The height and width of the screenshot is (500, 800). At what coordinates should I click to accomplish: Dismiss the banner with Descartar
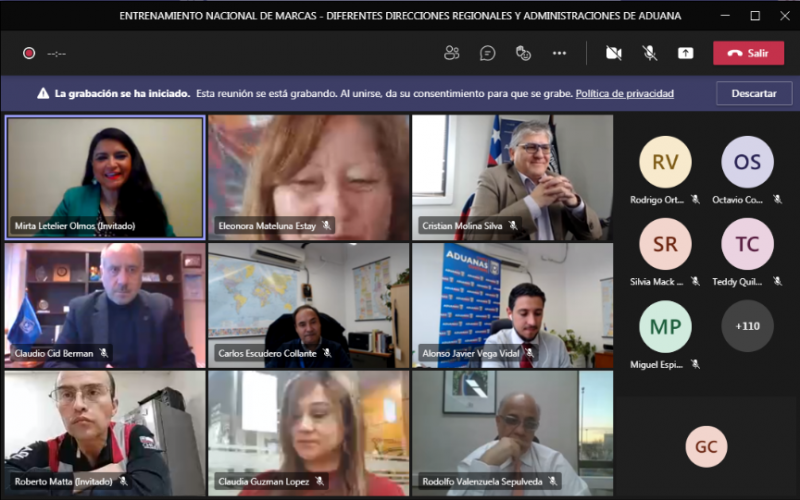[x=754, y=93]
